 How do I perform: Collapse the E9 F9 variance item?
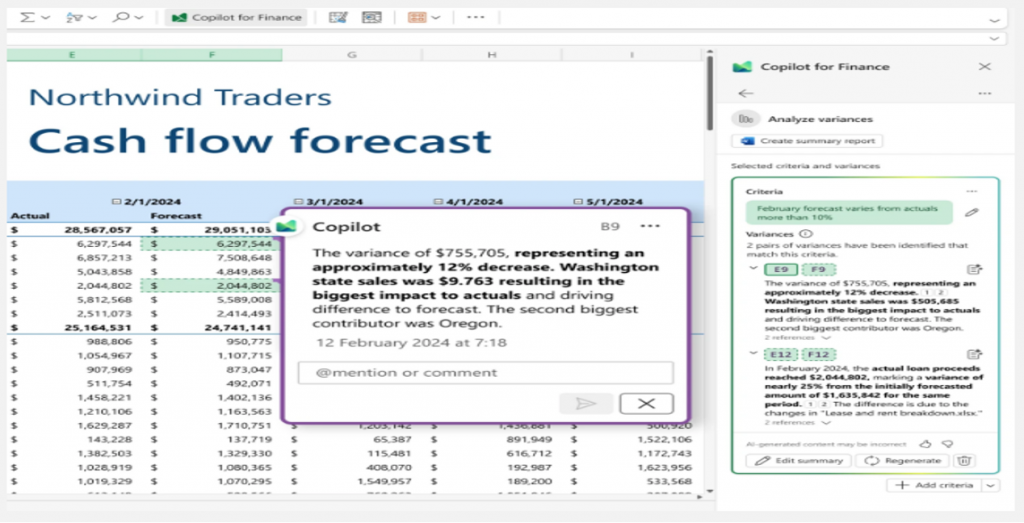752,268
